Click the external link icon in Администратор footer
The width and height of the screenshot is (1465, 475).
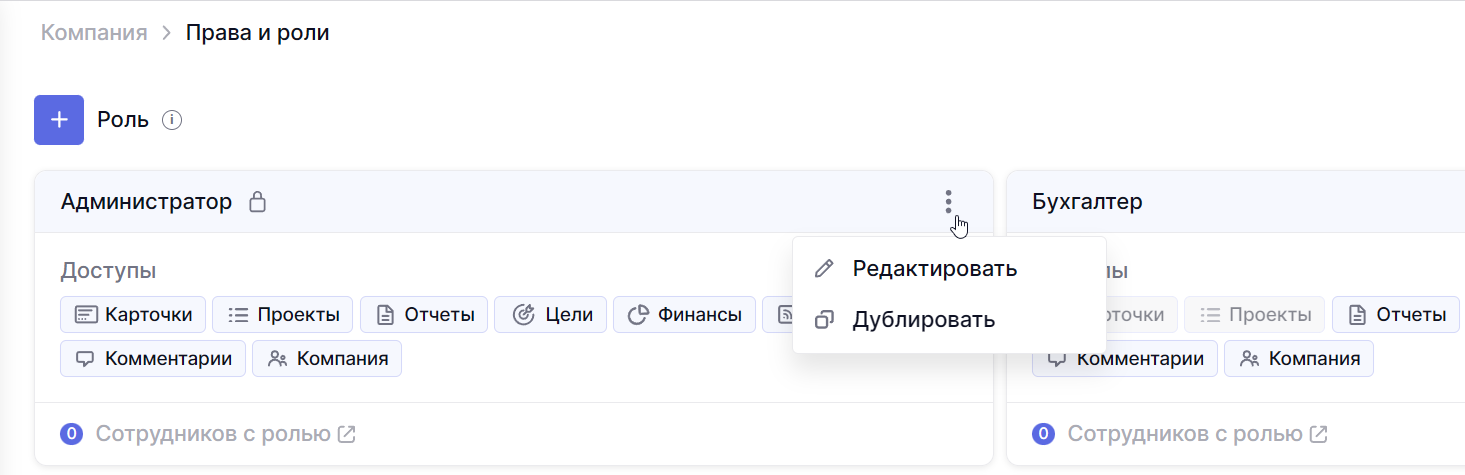[x=347, y=434]
